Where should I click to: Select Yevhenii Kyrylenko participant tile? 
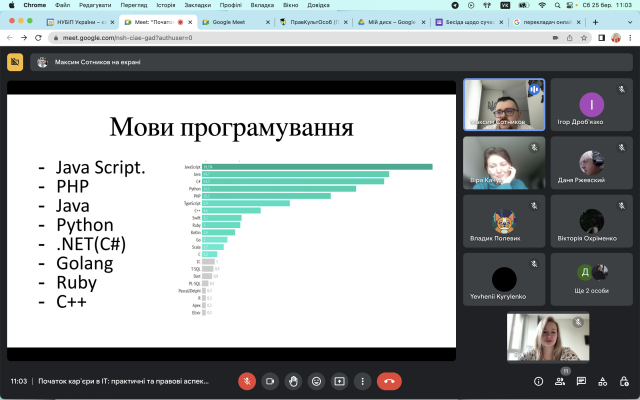tap(504, 279)
